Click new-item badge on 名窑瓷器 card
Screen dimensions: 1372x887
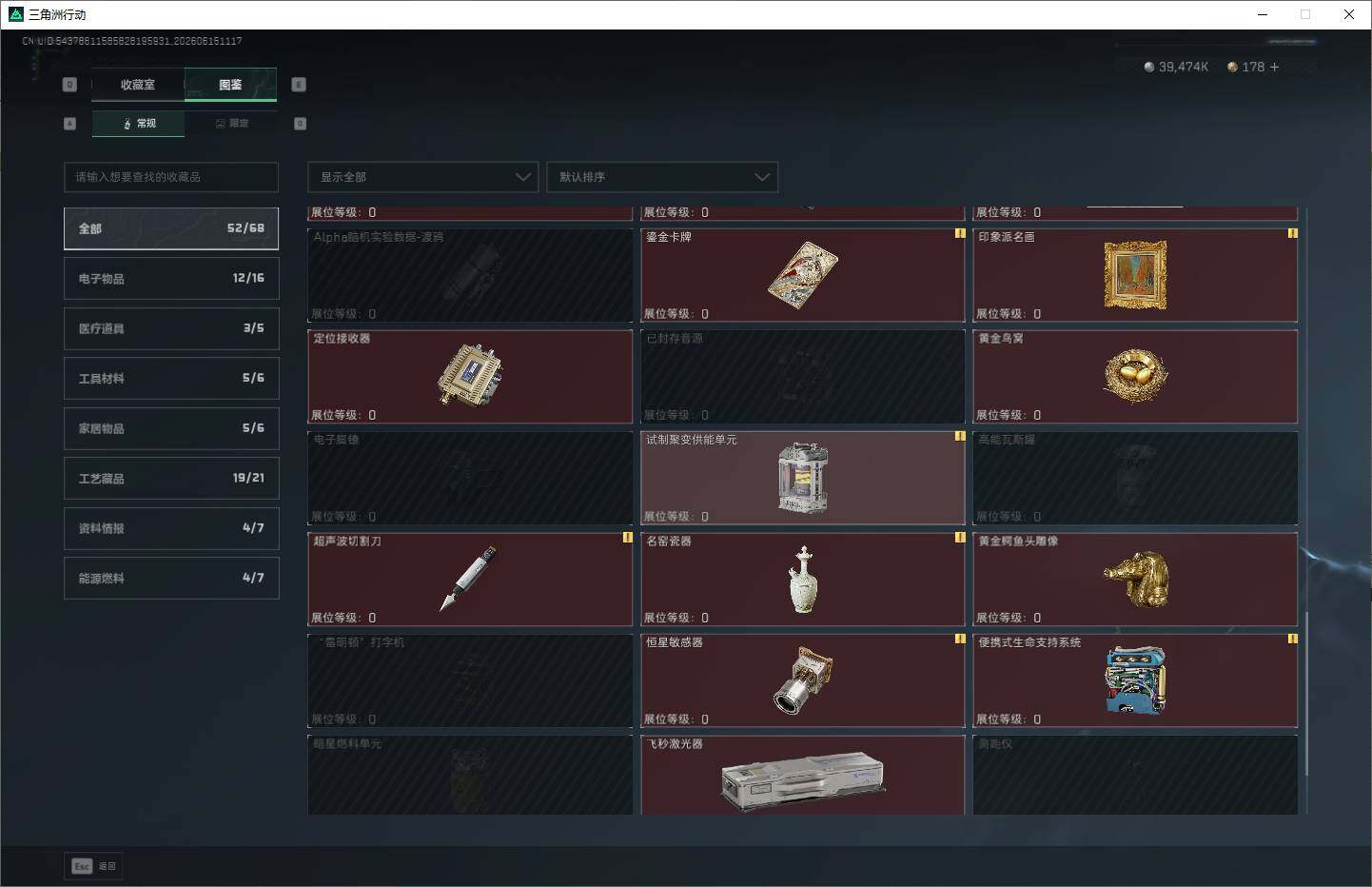coord(960,538)
